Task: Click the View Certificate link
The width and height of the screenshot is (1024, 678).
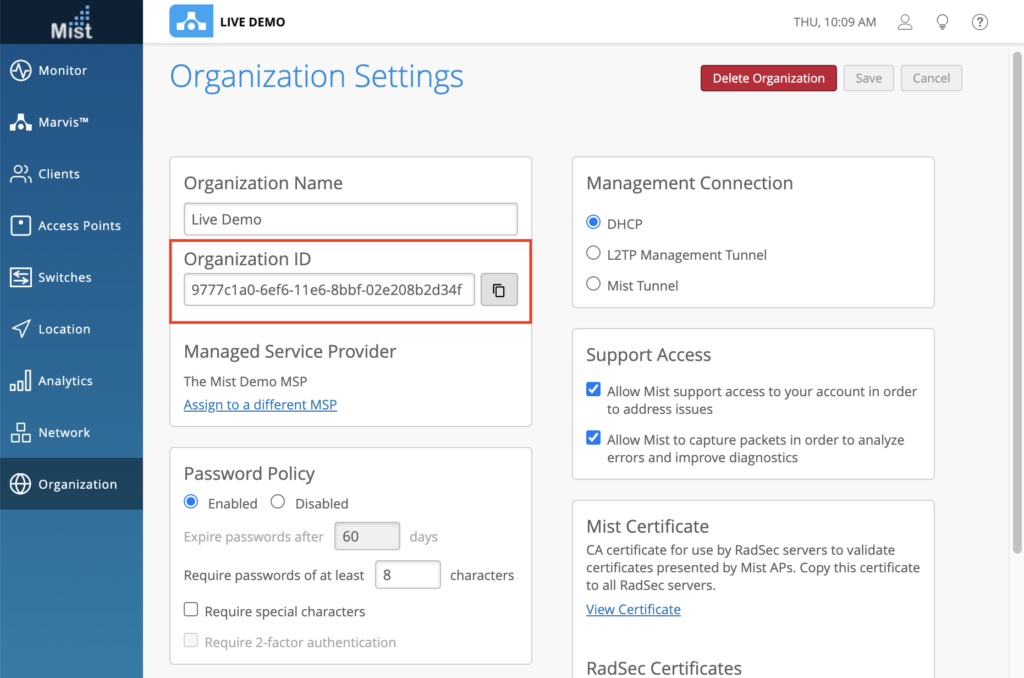Action: (633, 609)
